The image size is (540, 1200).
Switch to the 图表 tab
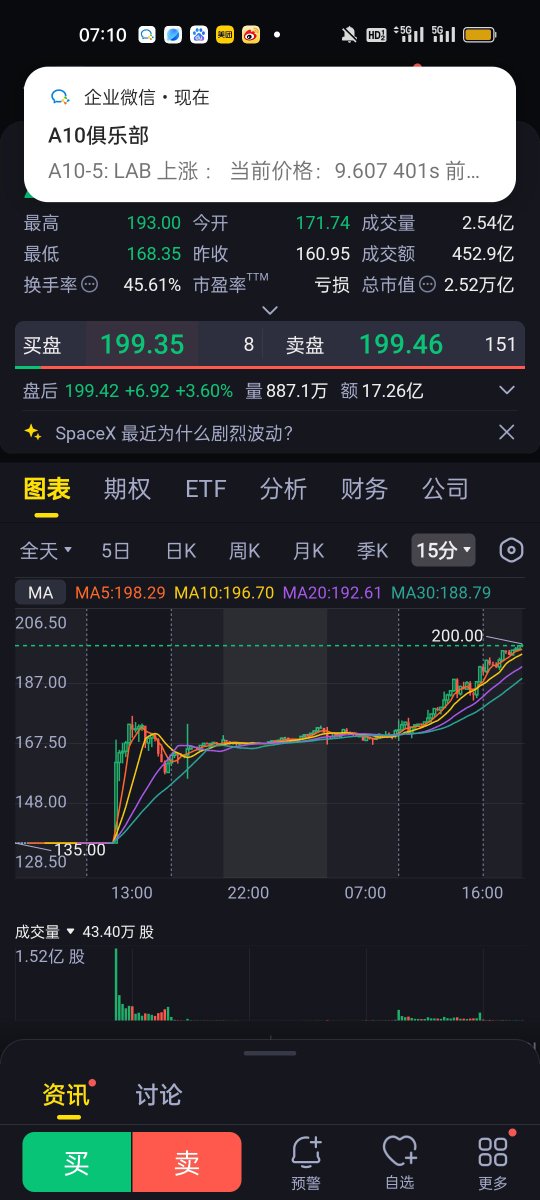(x=47, y=489)
